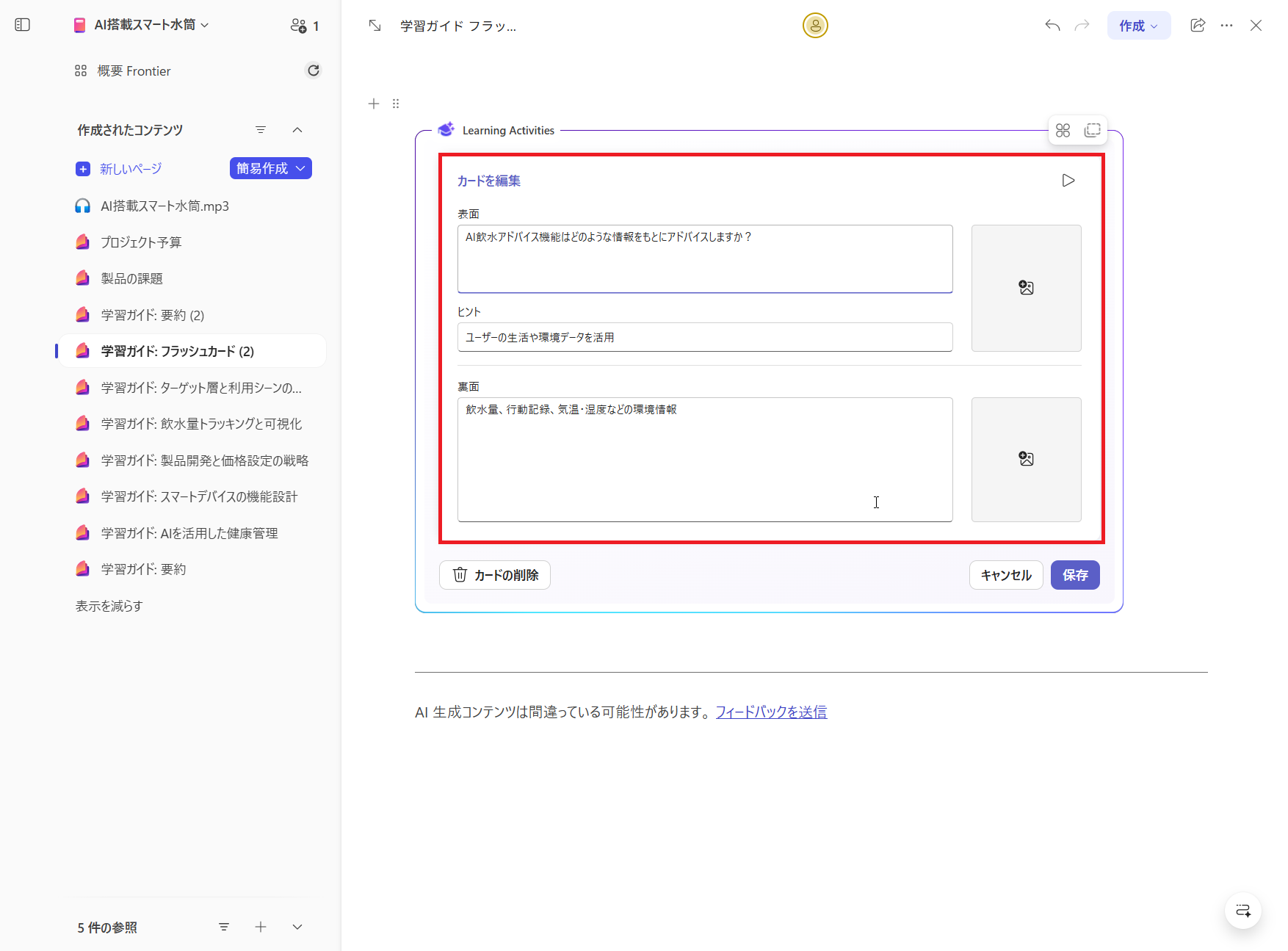The width and height of the screenshot is (1288, 951).
Task: Toggle the left sidebar panel
Action: pyautogui.click(x=22, y=24)
